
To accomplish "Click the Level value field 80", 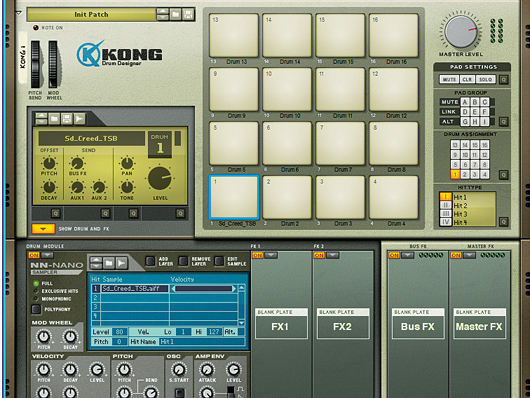I will pos(119,332).
